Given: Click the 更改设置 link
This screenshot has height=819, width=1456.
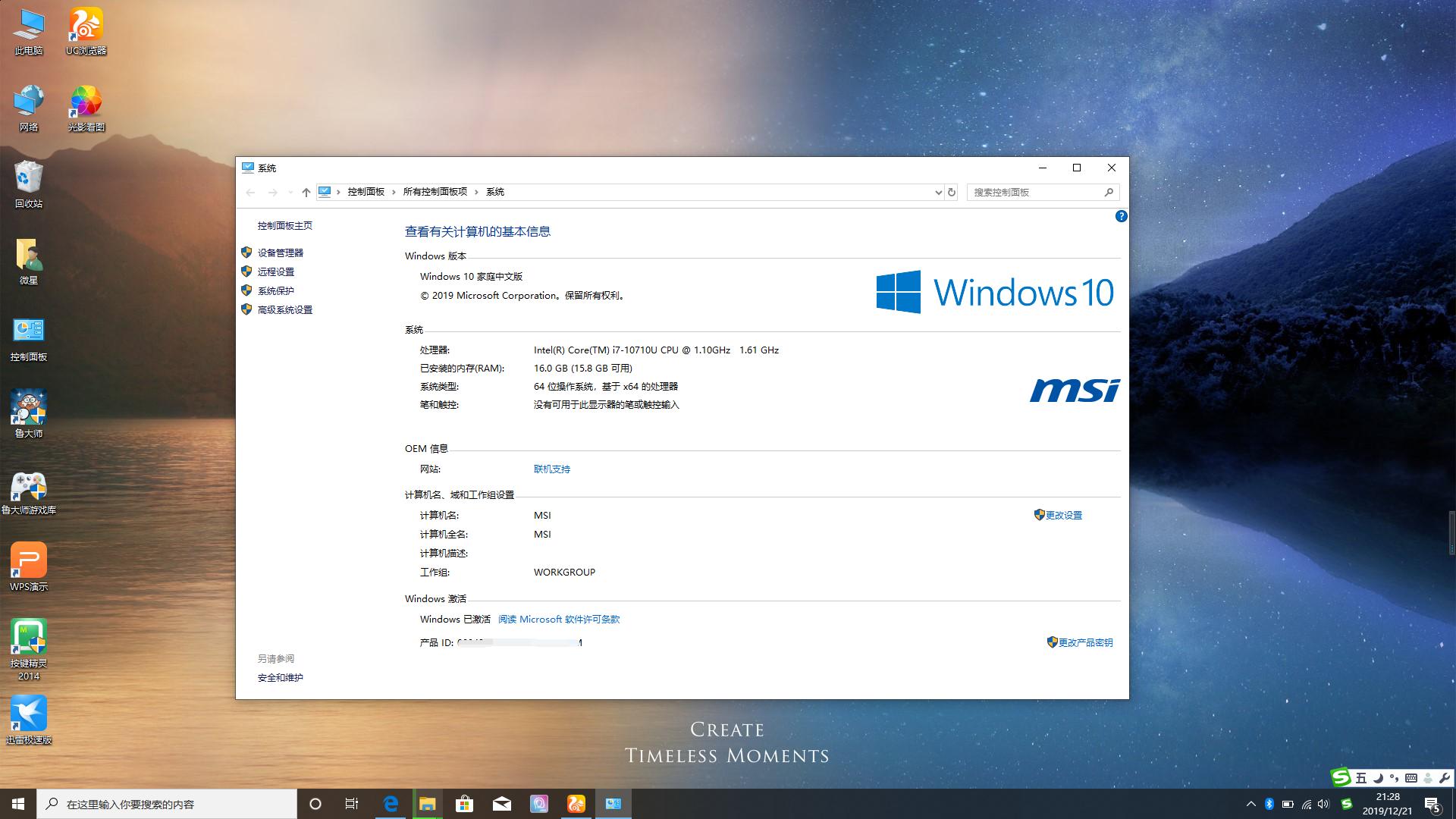Looking at the screenshot, I should [1063, 516].
